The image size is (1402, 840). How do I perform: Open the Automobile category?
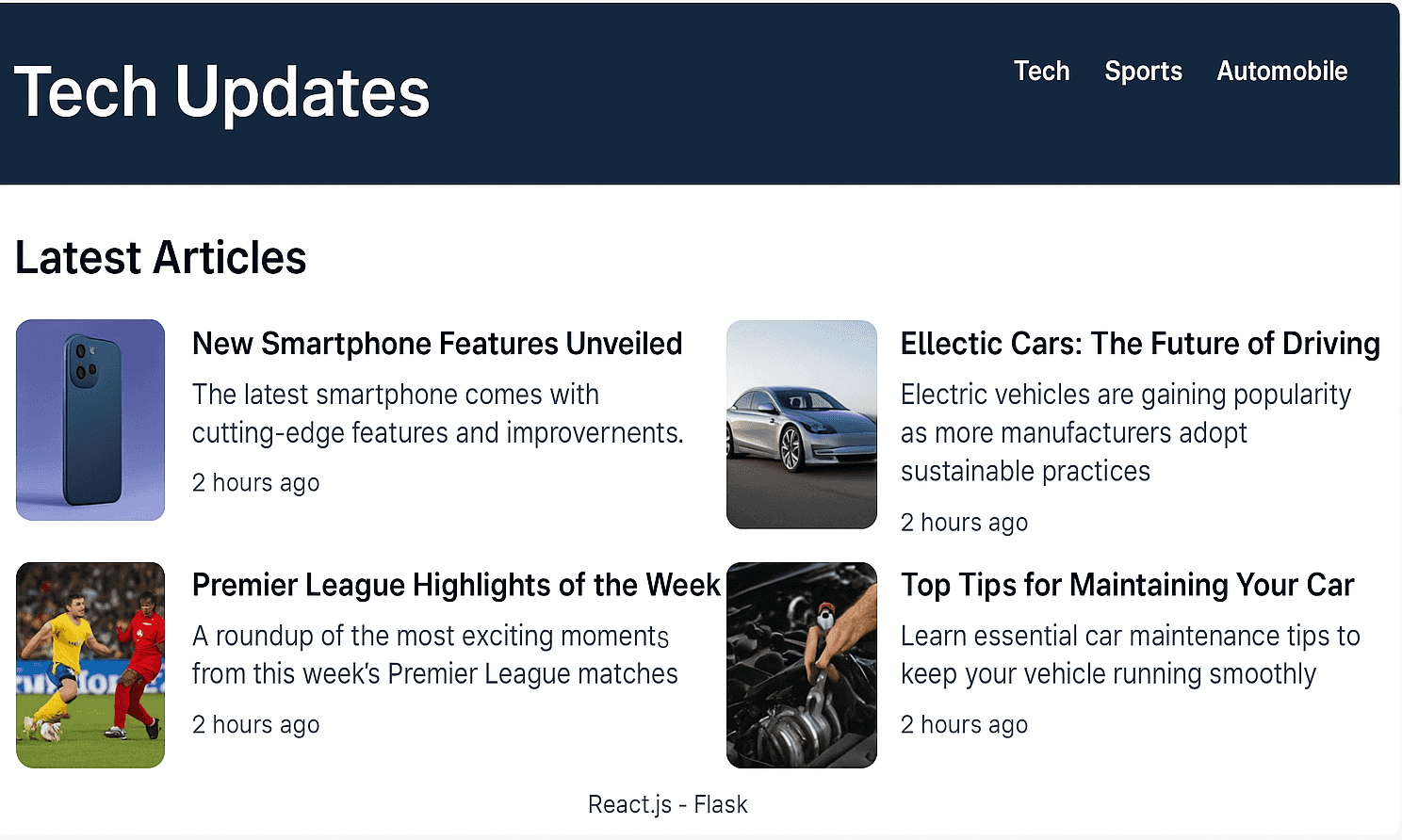[1281, 71]
